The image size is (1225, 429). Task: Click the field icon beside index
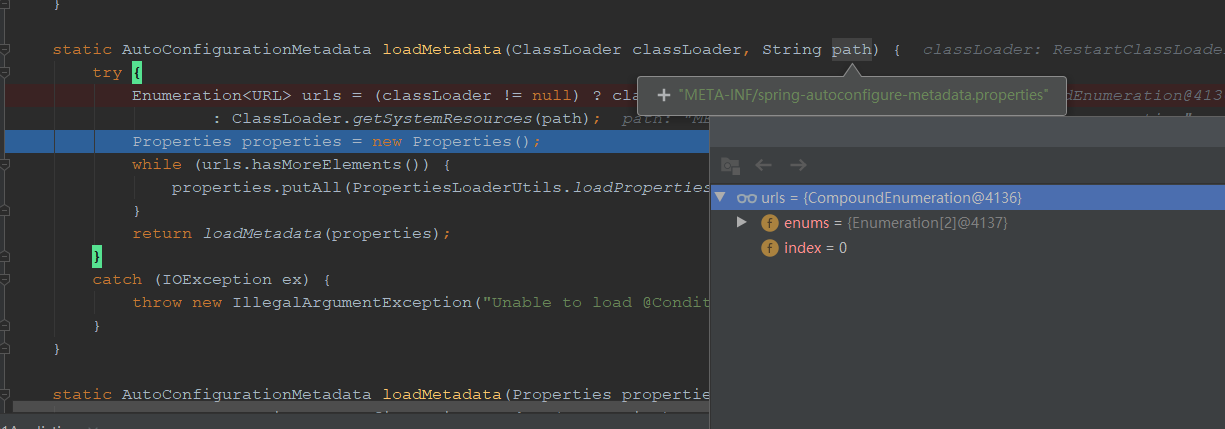point(770,248)
